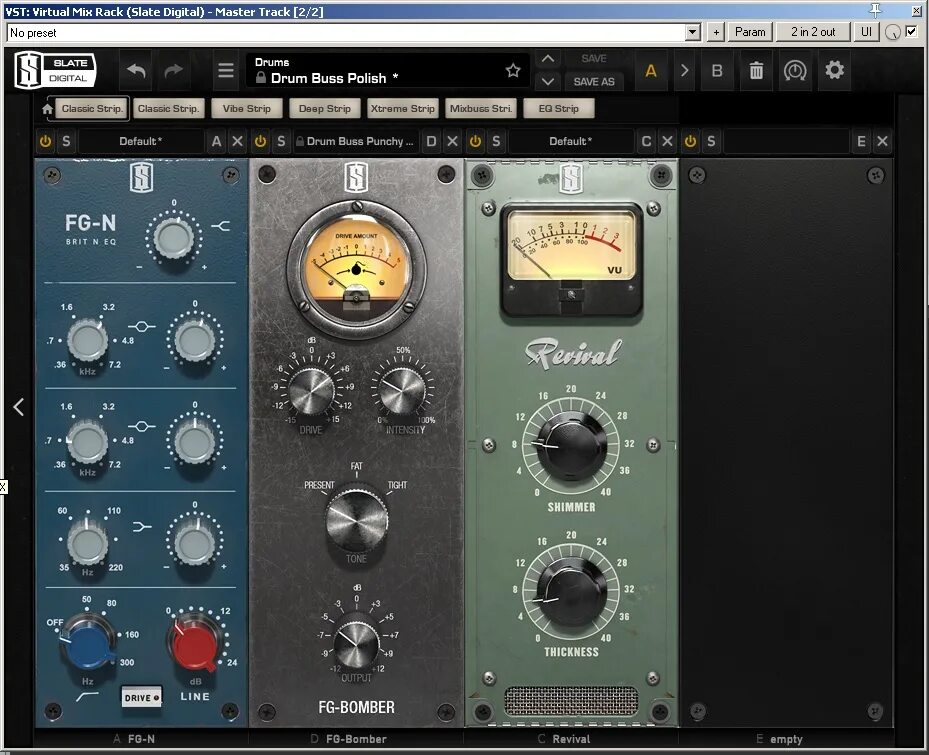The width and height of the screenshot is (929, 755).
Task: Toggle power on the FG-N module
Action: tap(44, 141)
